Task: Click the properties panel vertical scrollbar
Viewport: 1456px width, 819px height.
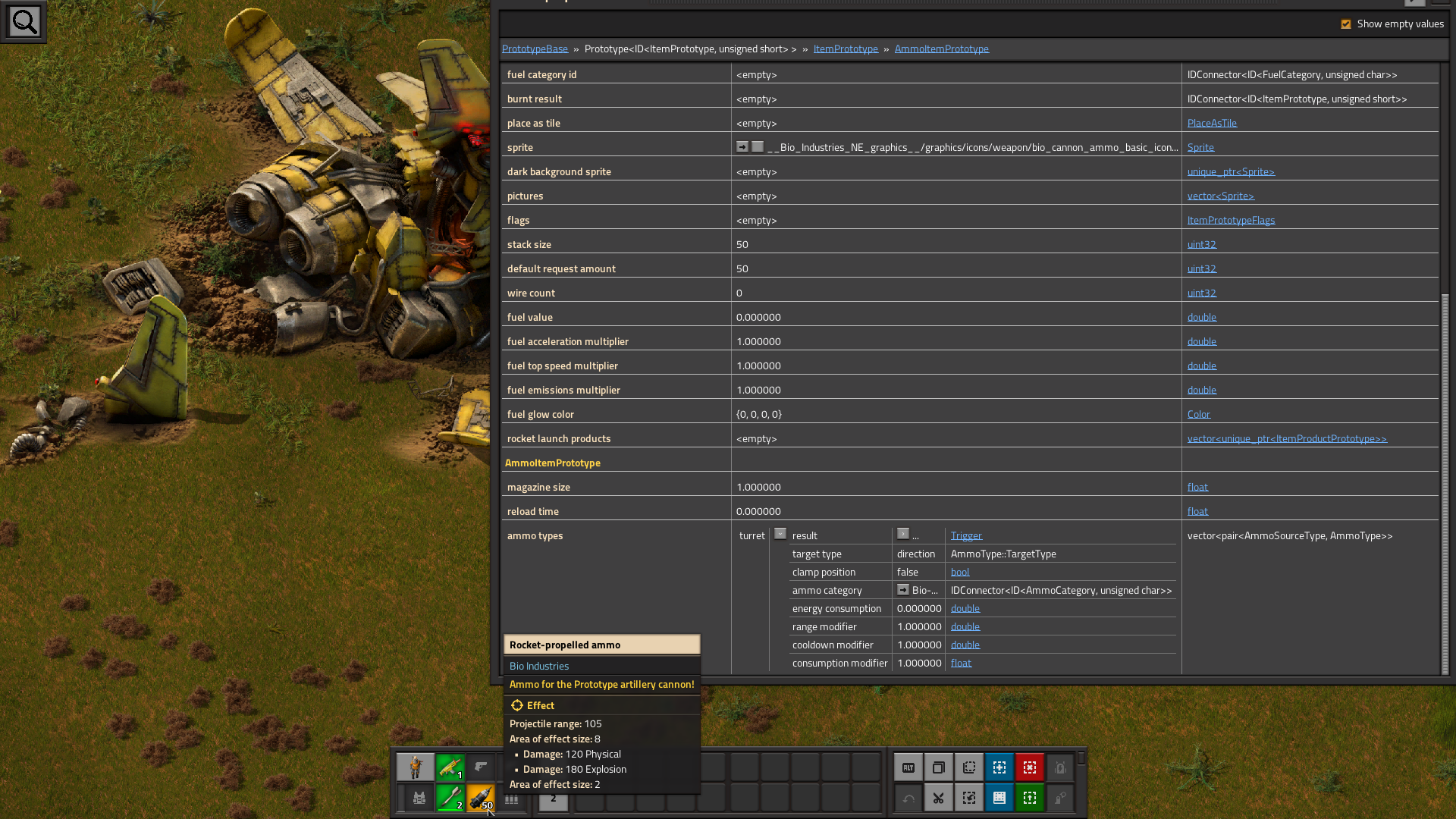Action: pos(1445,483)
